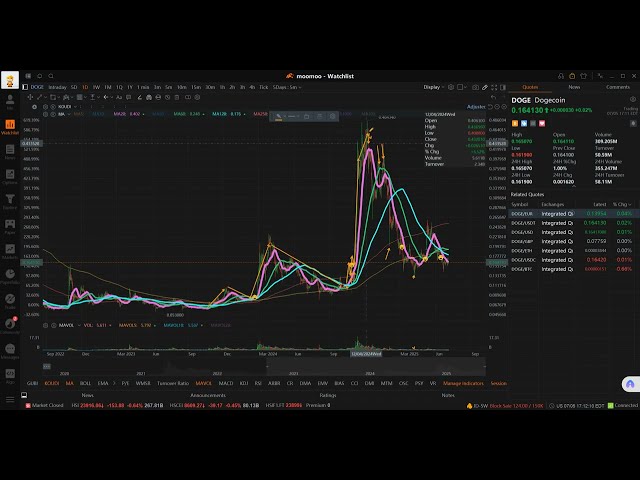
Task: Switch to the Comments tab
Action: pos(617,87)
